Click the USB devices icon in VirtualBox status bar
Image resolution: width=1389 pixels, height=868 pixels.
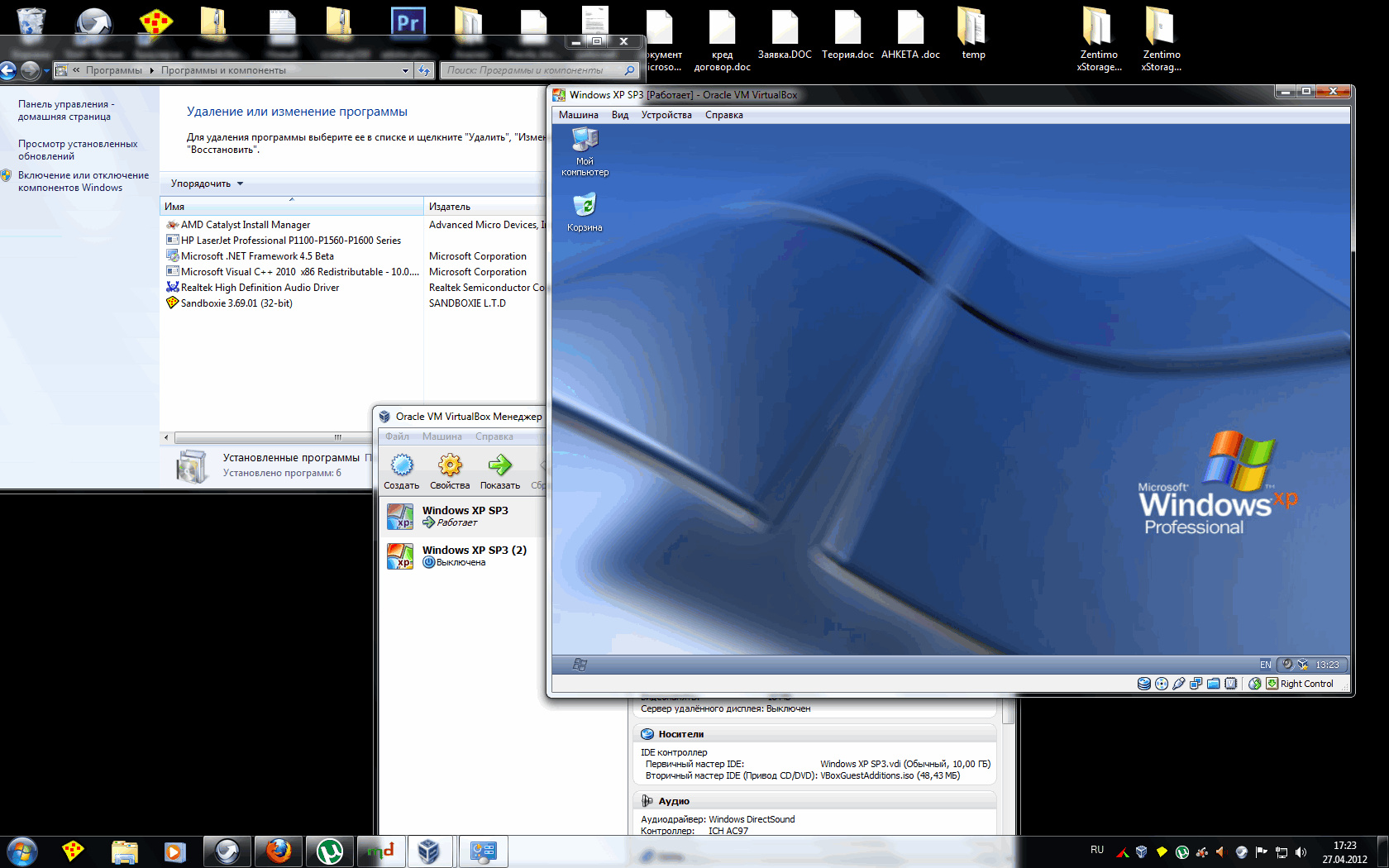(1179, 684)
